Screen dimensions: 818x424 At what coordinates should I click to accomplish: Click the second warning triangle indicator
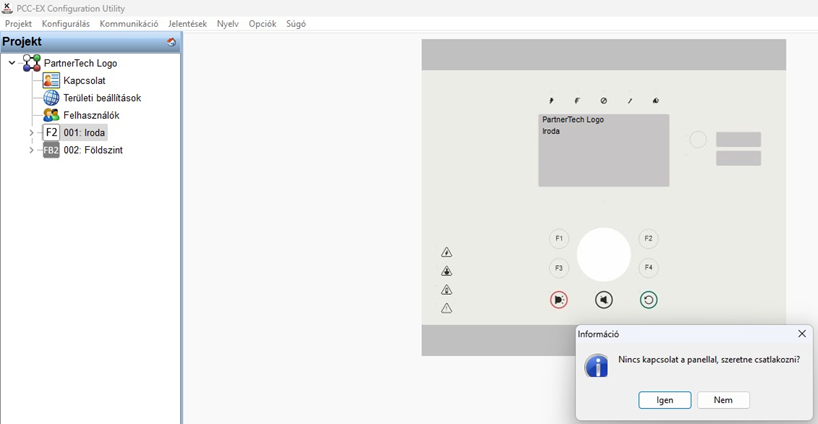(x=447, y=271)
